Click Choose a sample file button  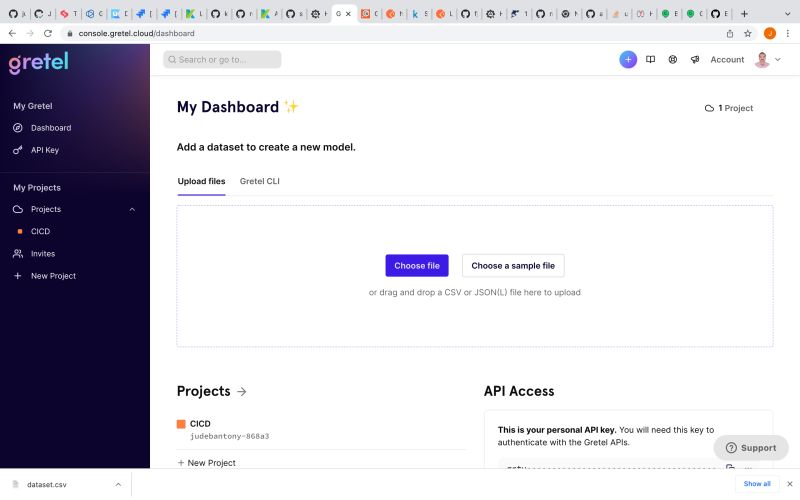pos(513,265)
